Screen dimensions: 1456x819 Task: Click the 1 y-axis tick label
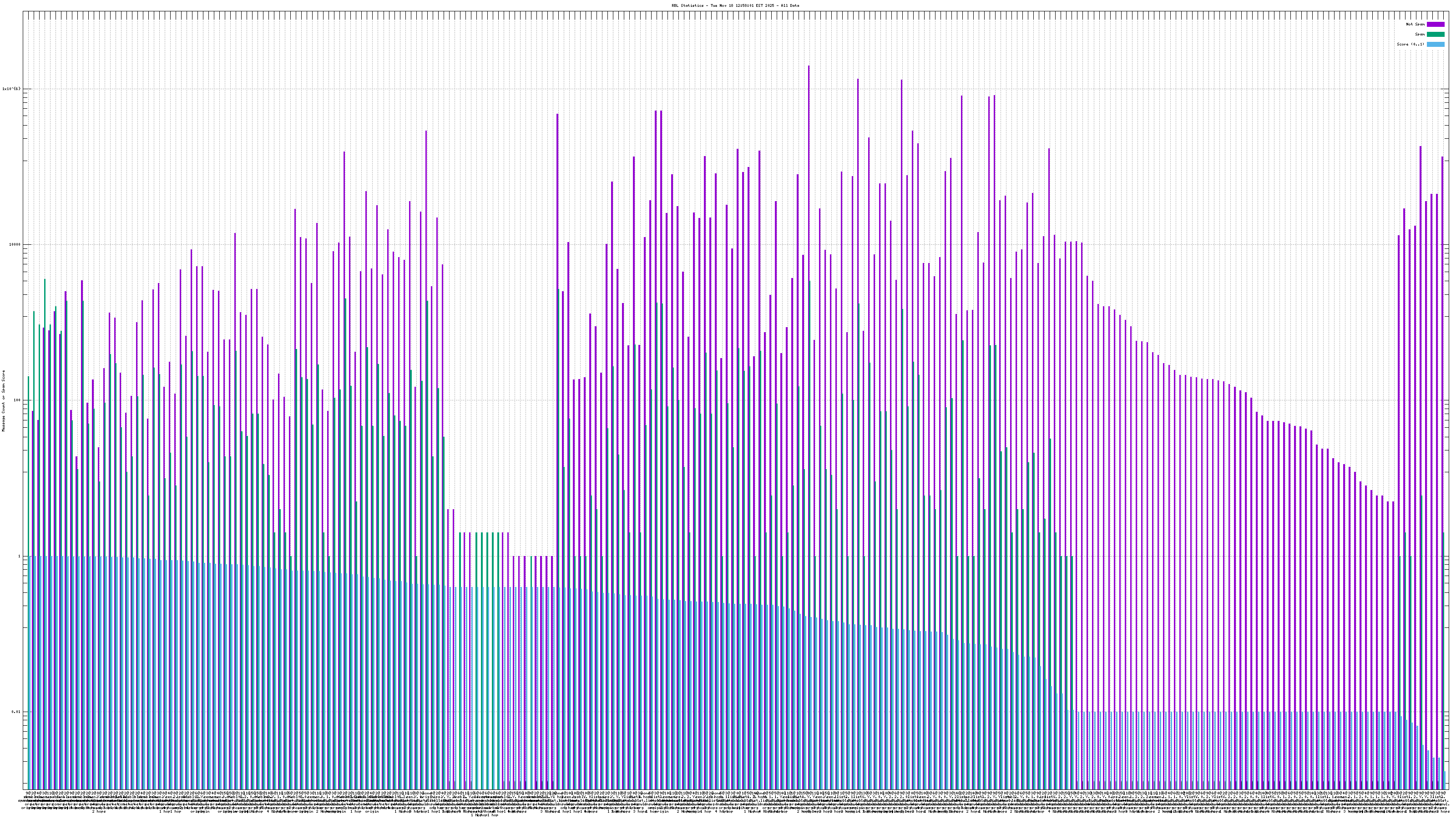[x=19, y=556]
